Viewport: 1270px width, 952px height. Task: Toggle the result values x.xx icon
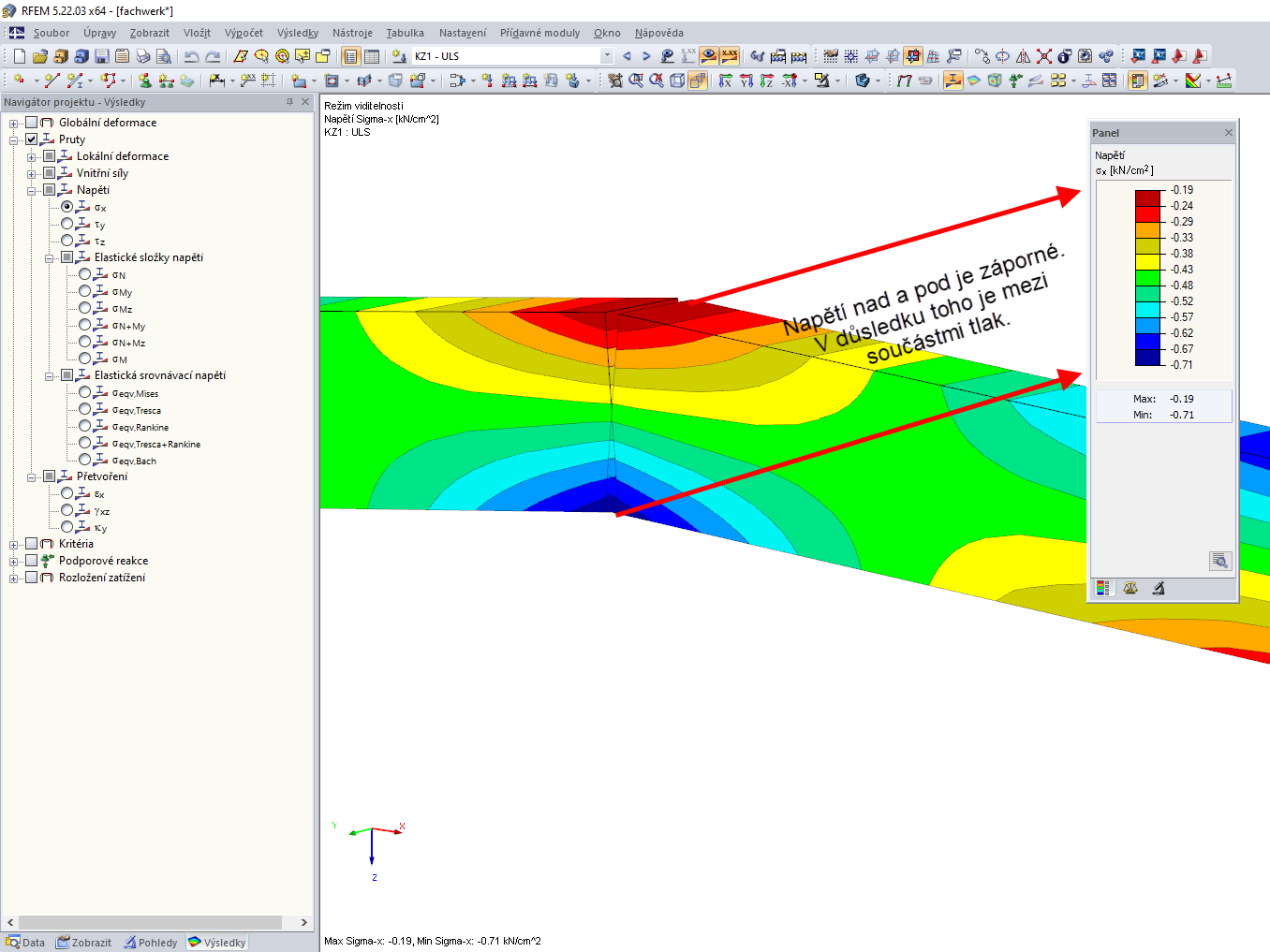pos(730,56)
